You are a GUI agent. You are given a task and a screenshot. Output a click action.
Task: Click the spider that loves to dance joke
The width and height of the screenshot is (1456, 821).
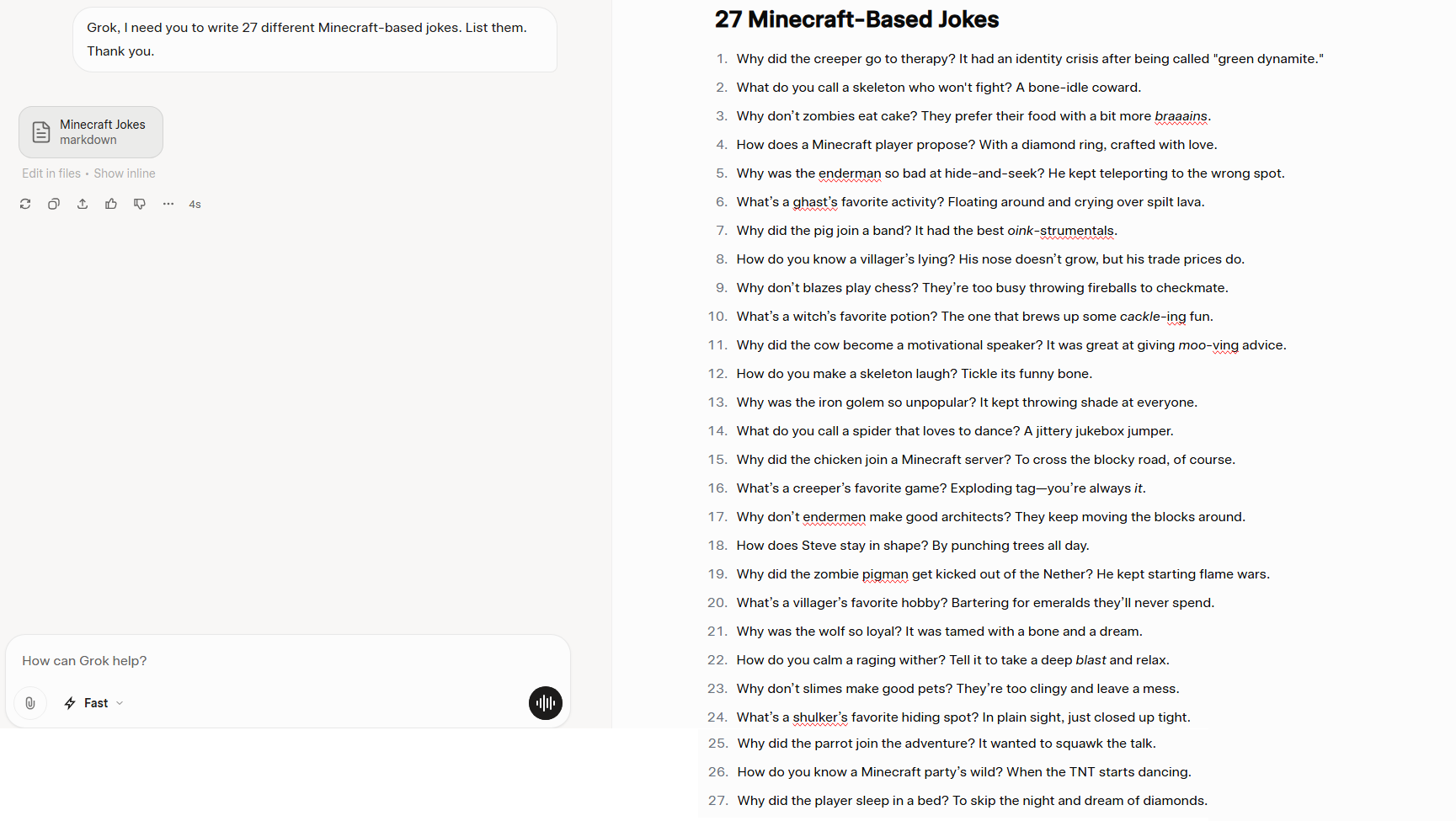point(955,431)
